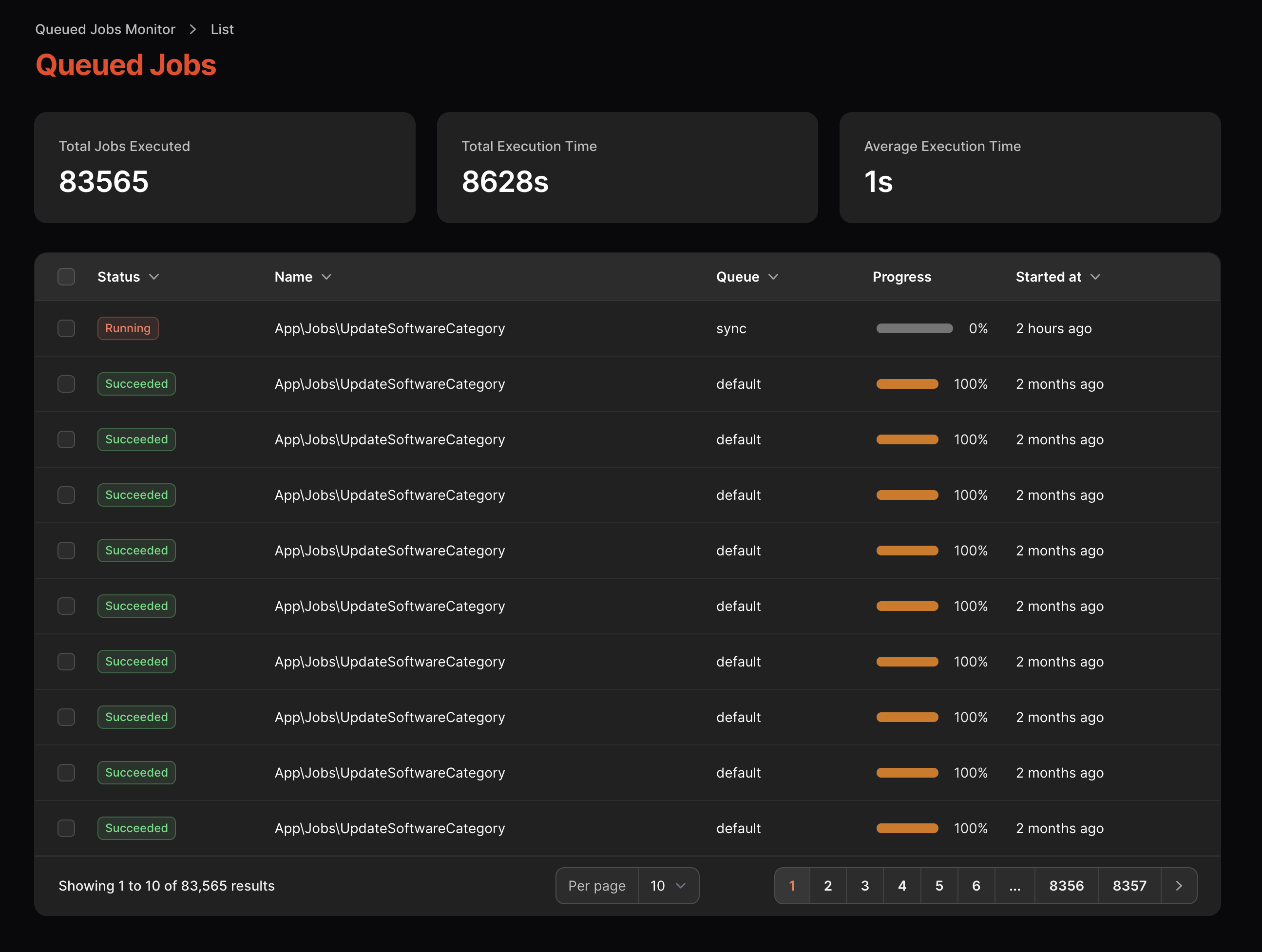Viewport: 1262px width, 952px height.
Task: Go to page 3
Action: (x=865, y=885)
